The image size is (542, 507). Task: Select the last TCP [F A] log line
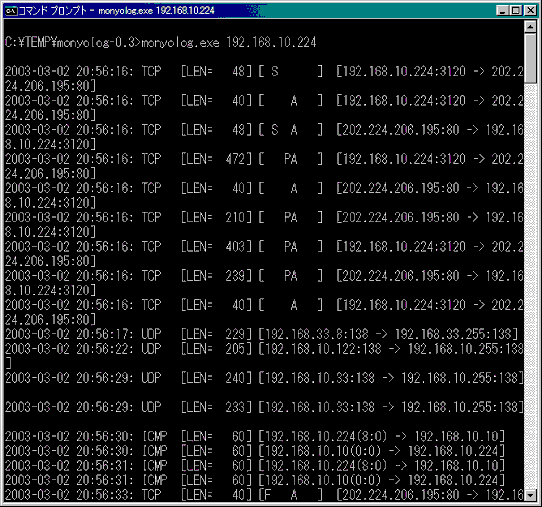coord(264,495)
